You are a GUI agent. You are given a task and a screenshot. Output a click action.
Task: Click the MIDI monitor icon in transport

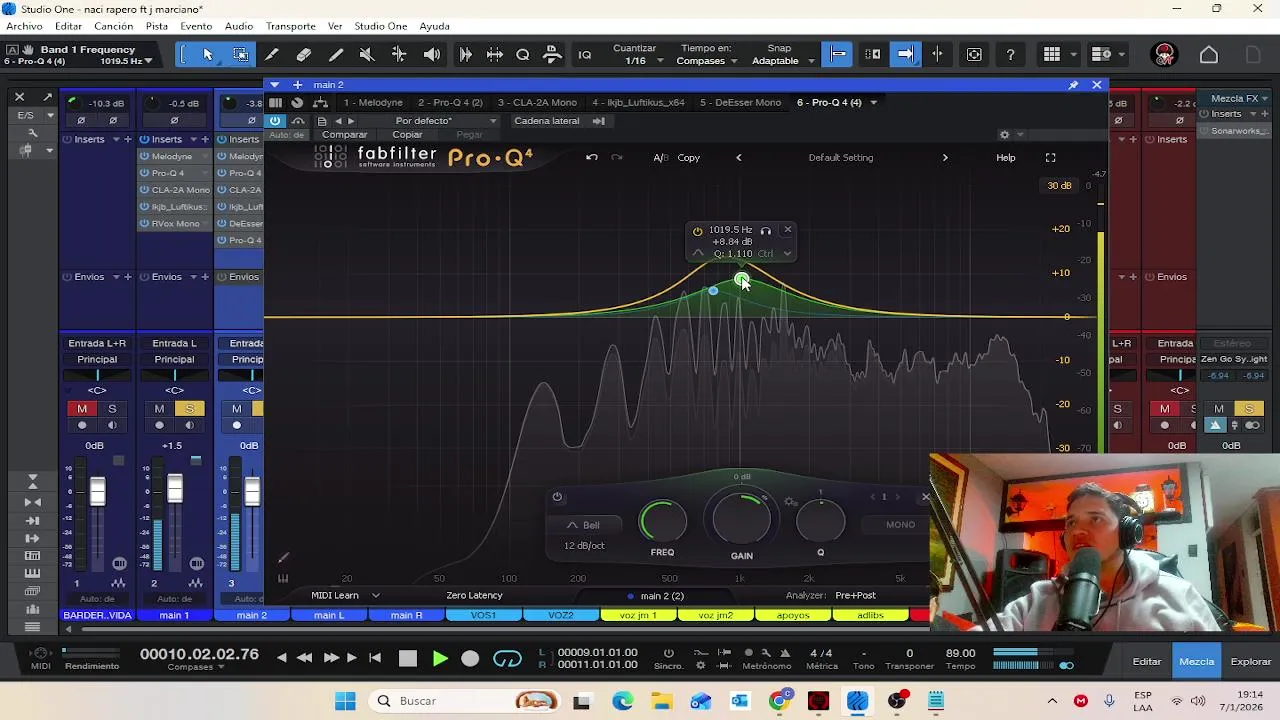pos(40,654)
